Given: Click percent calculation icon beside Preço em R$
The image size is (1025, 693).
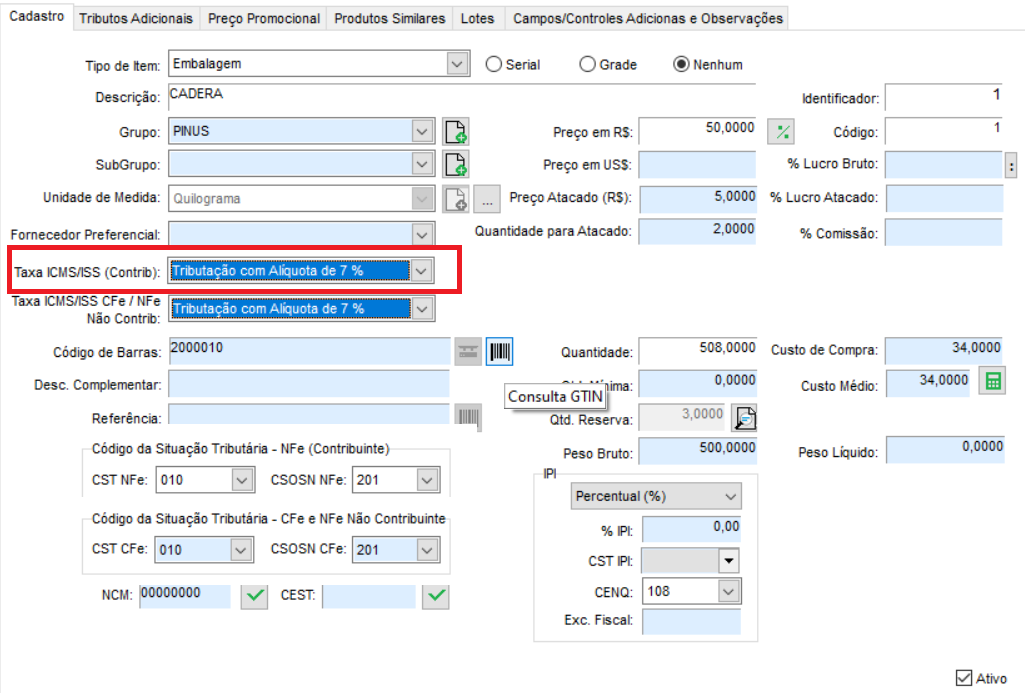Looking at the screenshot, I should (x=782, y=131).
